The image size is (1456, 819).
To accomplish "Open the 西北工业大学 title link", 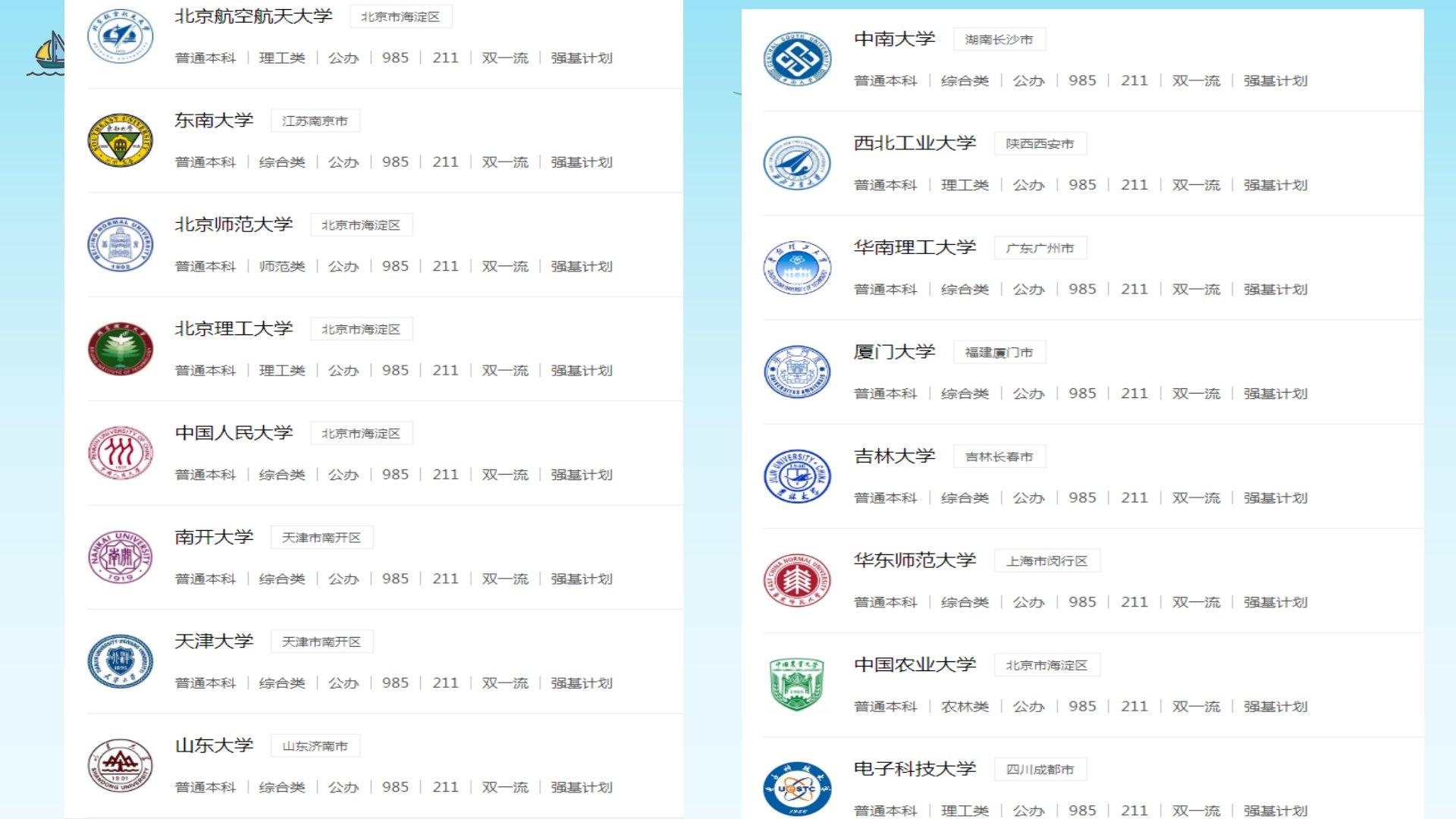I will pyautogui.click(x=915, y=143).
